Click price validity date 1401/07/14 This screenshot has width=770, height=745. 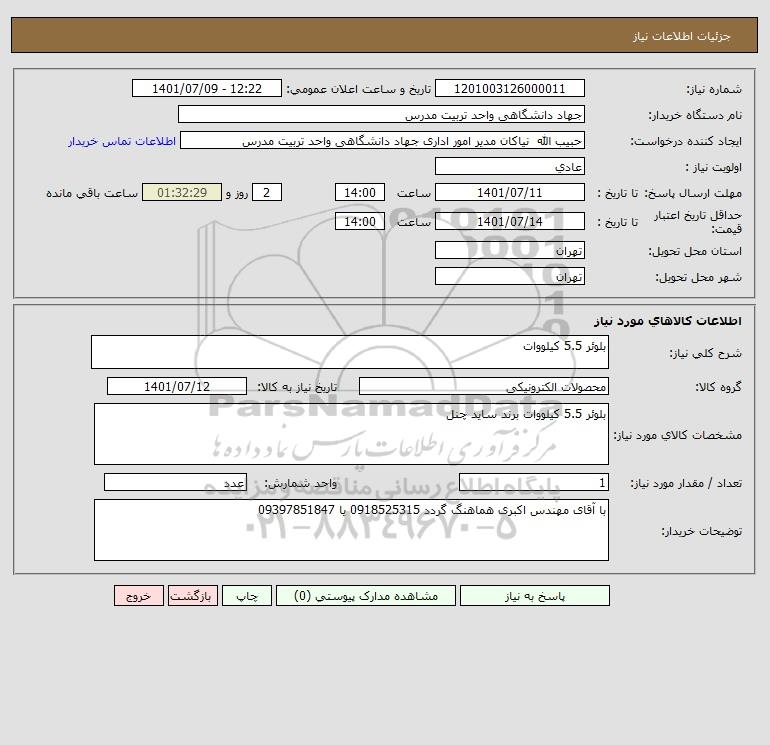coord(510,221)
